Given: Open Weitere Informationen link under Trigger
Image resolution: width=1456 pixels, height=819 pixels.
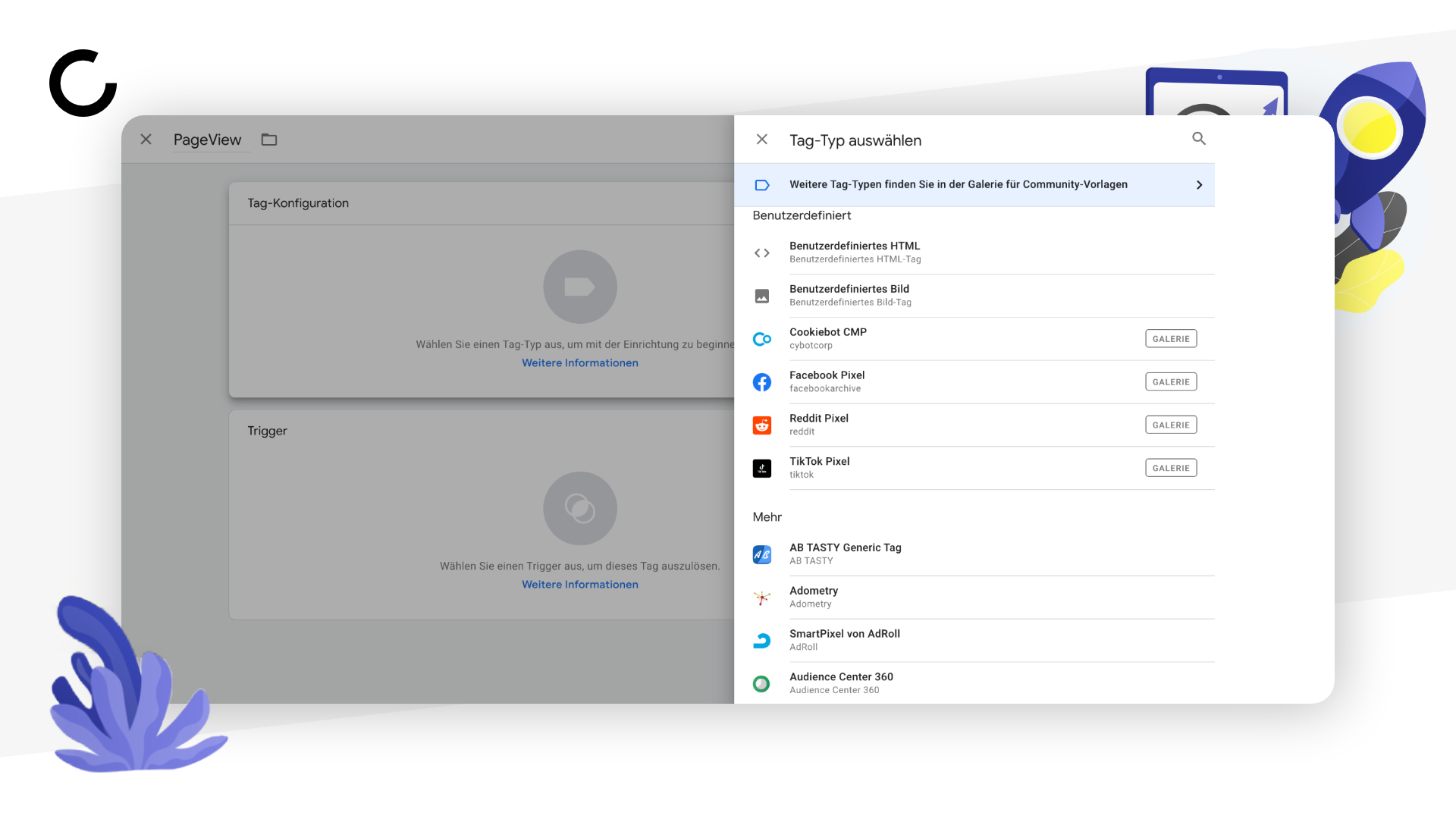Looking at the screenshot, I should pyautogui.click(x=580, y=585).
